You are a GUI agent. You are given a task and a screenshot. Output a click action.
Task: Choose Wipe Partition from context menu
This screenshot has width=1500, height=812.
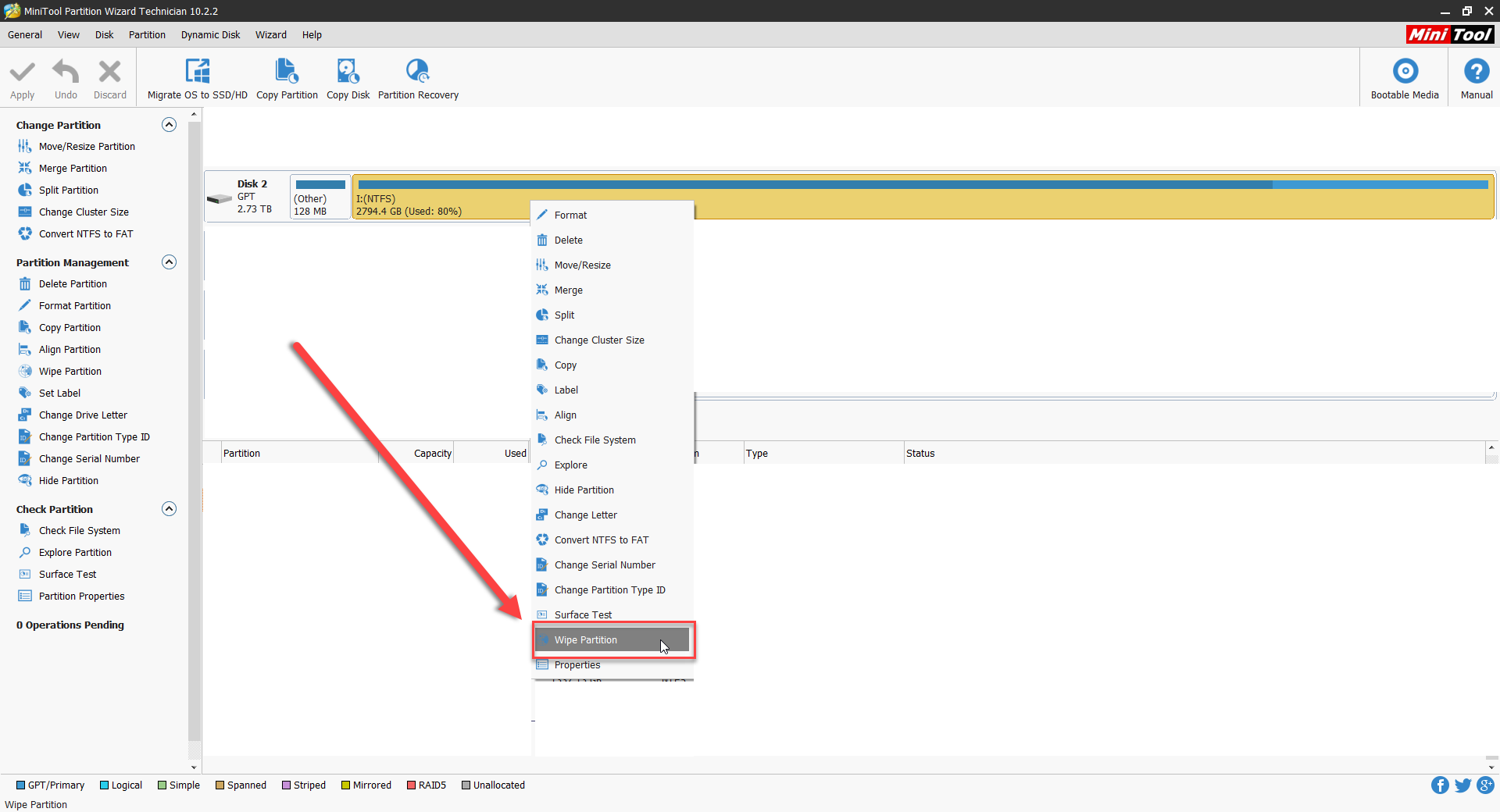(586, 640)
